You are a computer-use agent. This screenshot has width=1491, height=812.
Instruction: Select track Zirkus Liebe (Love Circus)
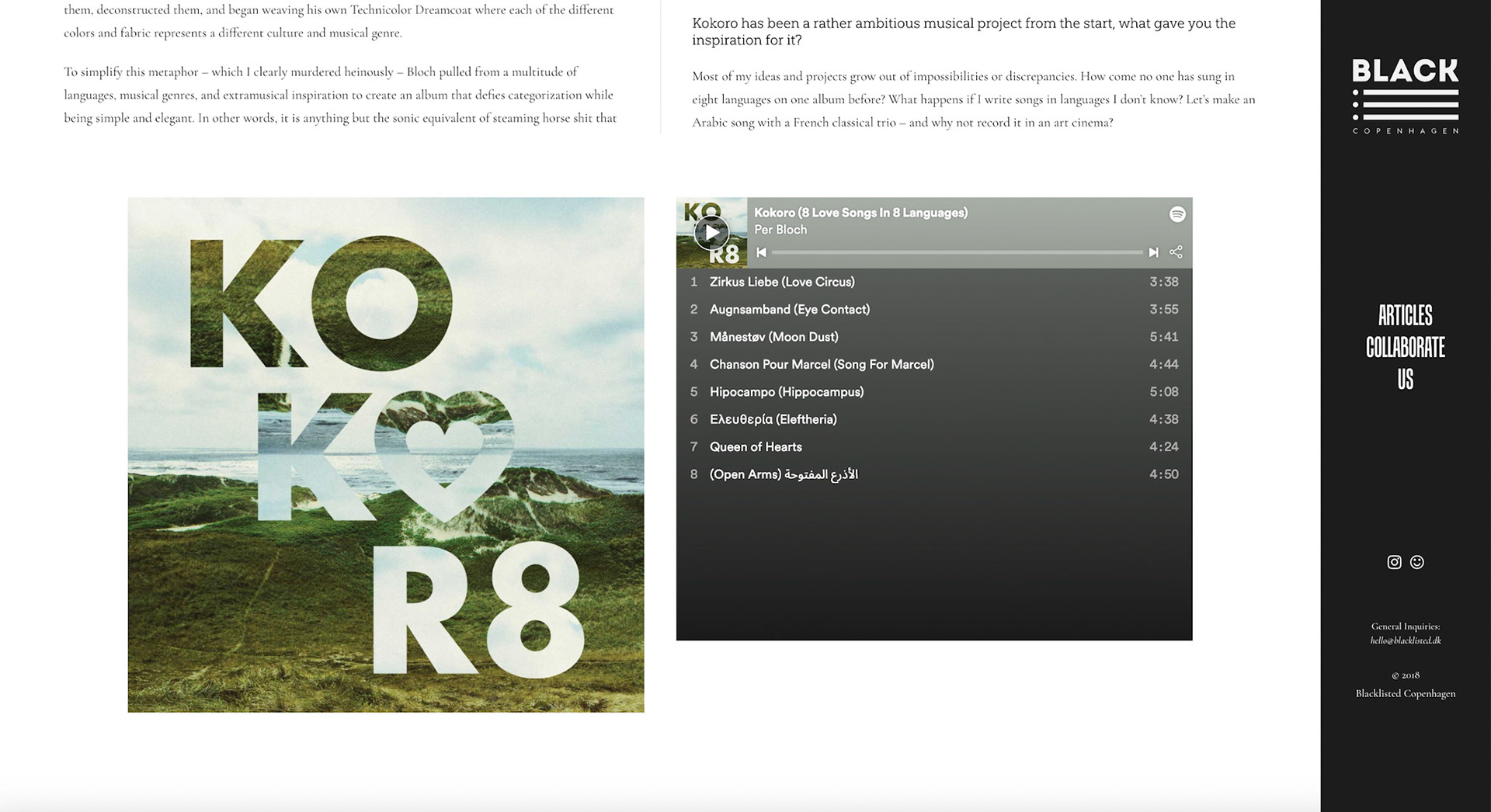pyautogui.click(x=934, y=282)
